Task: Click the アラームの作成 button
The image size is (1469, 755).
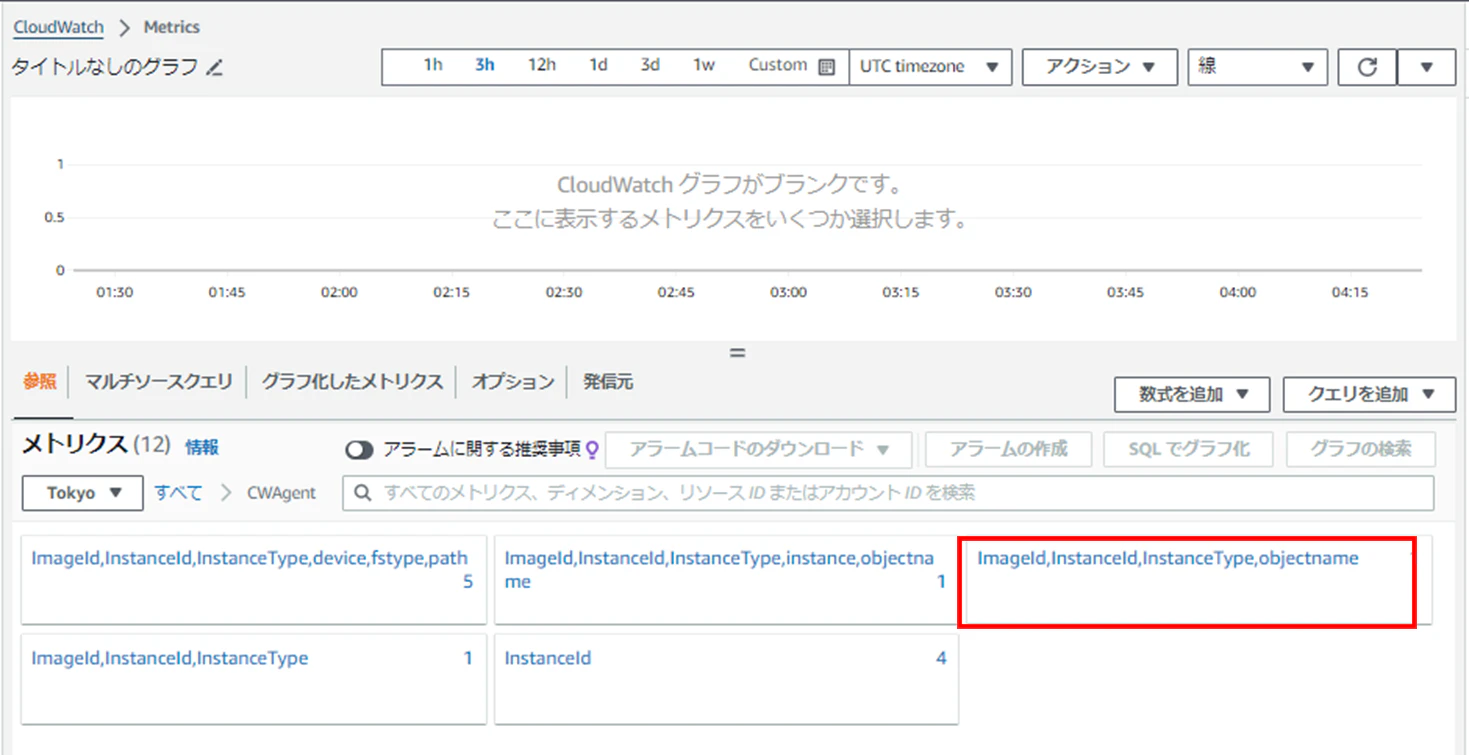Action: (x=1009, y=450)
